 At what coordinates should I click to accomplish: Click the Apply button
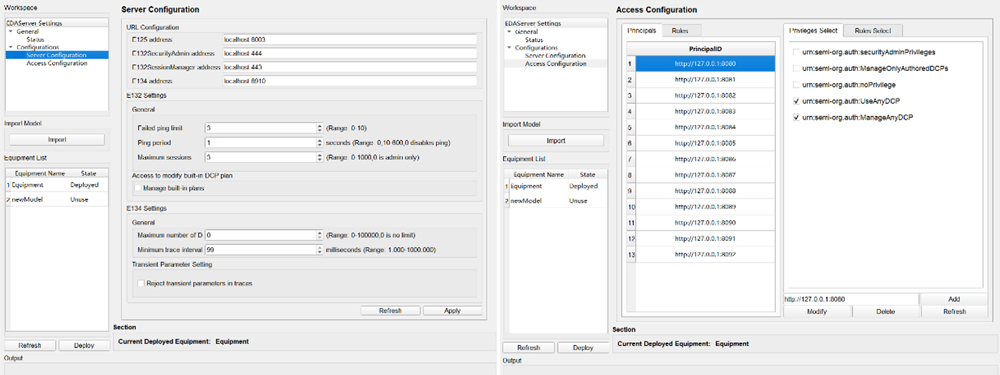click(x=452, y=311)
